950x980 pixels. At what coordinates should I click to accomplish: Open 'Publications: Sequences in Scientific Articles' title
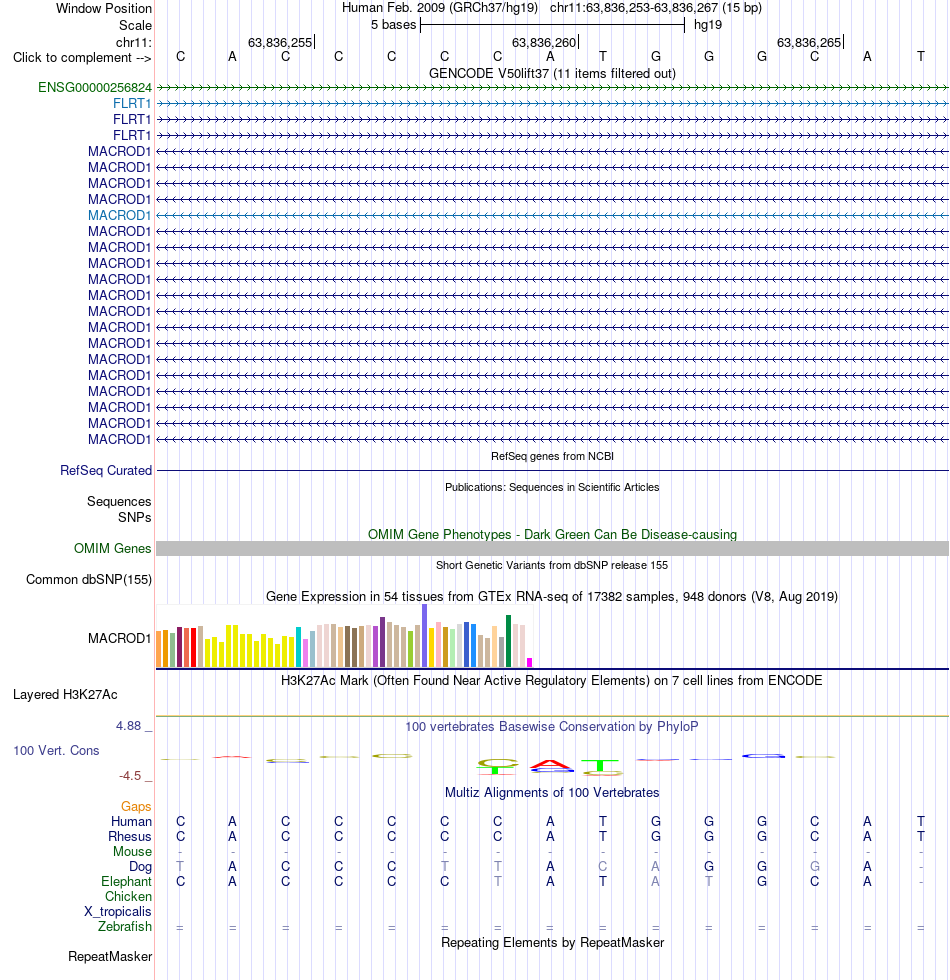552,487
